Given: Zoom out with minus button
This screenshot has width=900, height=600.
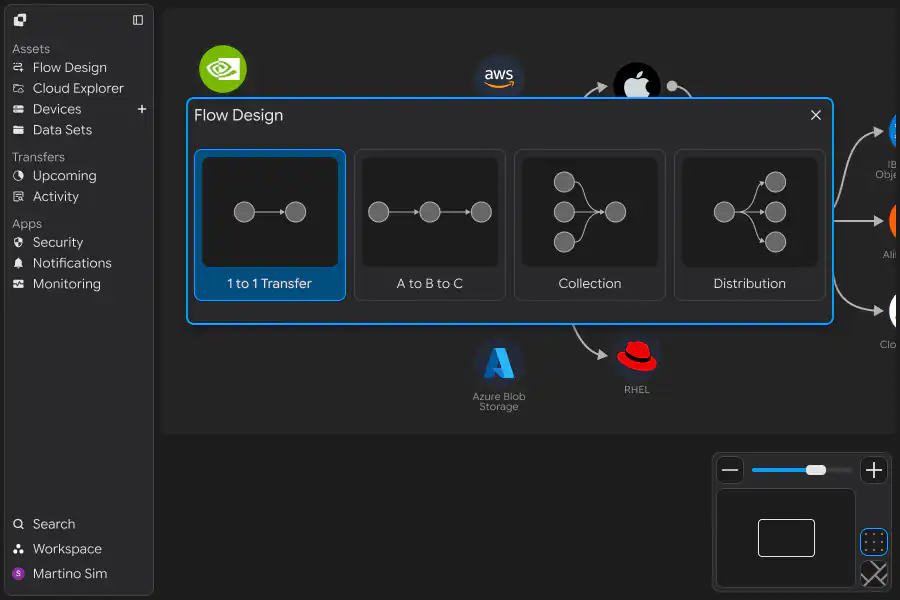Looking at the screenshot, I should [x=730, y=470].
